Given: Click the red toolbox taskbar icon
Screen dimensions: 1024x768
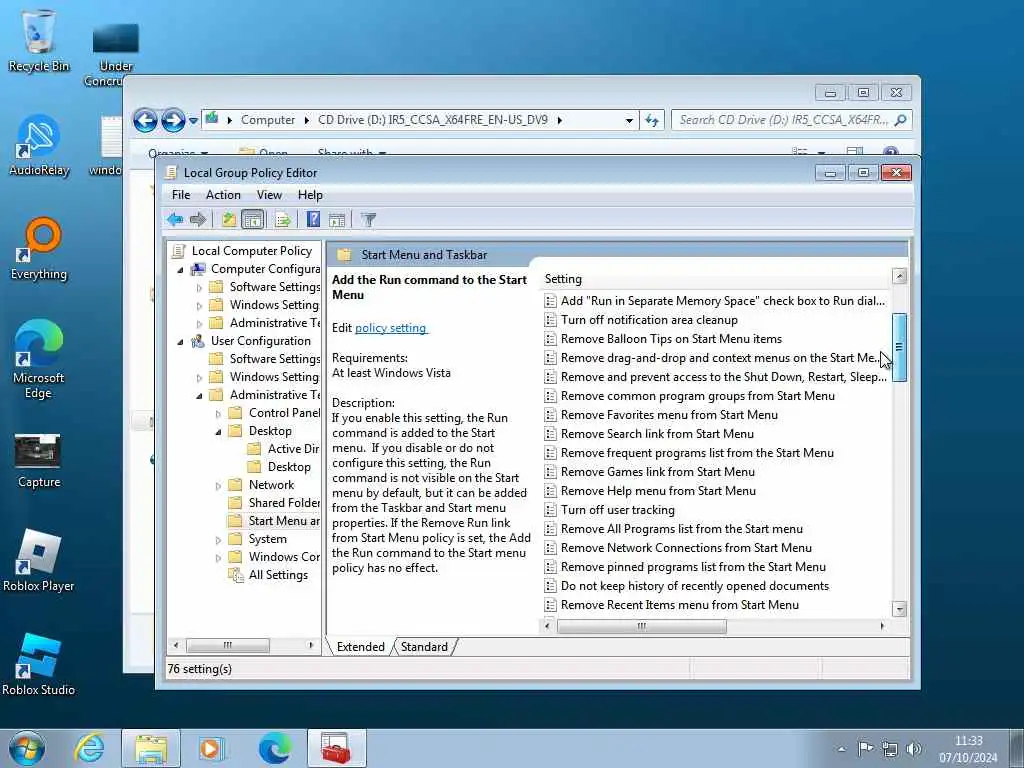Looking at the screenshot, I should coord(336,748).
